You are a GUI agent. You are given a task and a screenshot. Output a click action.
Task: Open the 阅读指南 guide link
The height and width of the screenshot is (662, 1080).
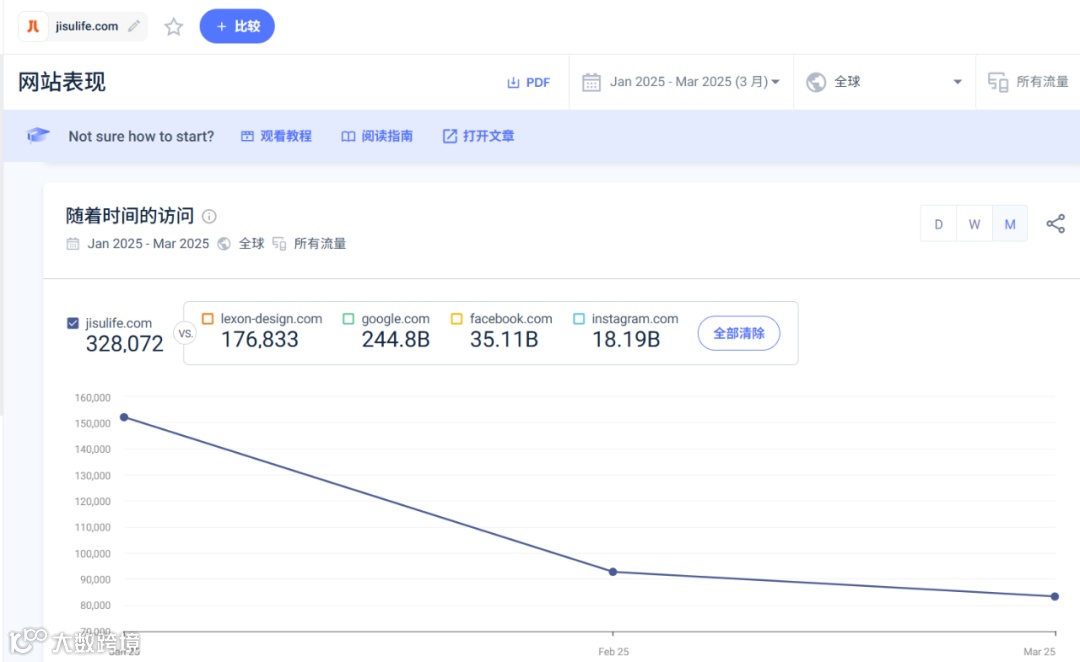[377, 136]
